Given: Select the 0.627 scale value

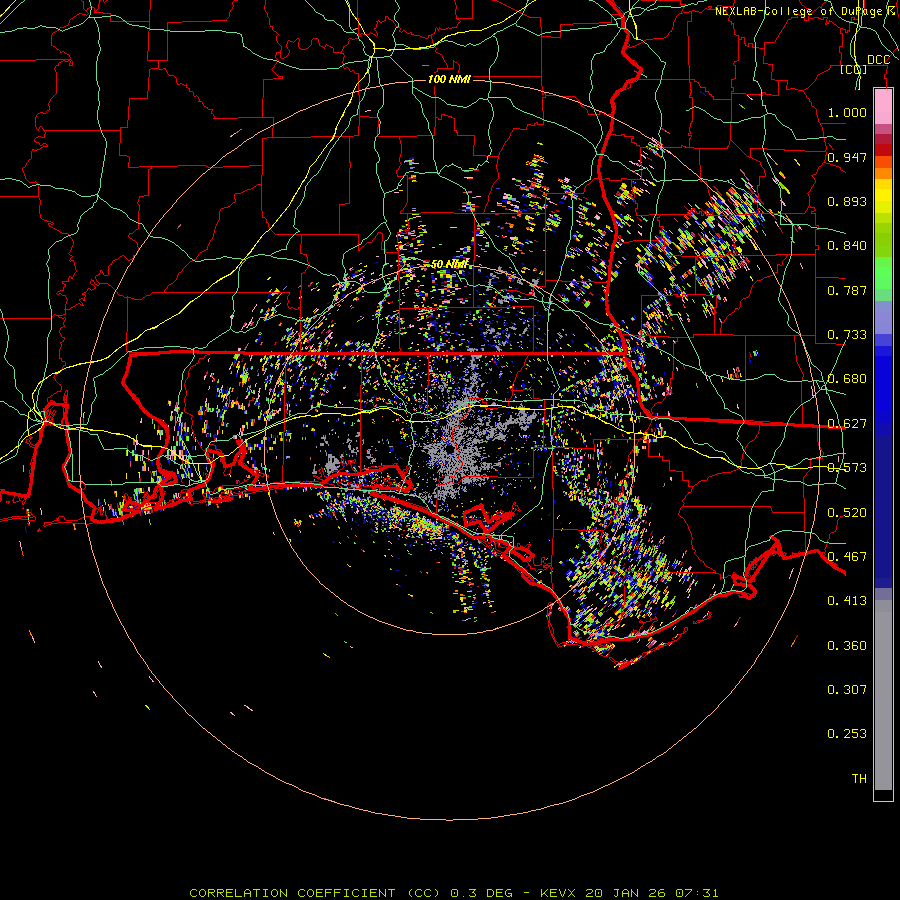Looking at the screenshot, I should [x=847, y=424].
